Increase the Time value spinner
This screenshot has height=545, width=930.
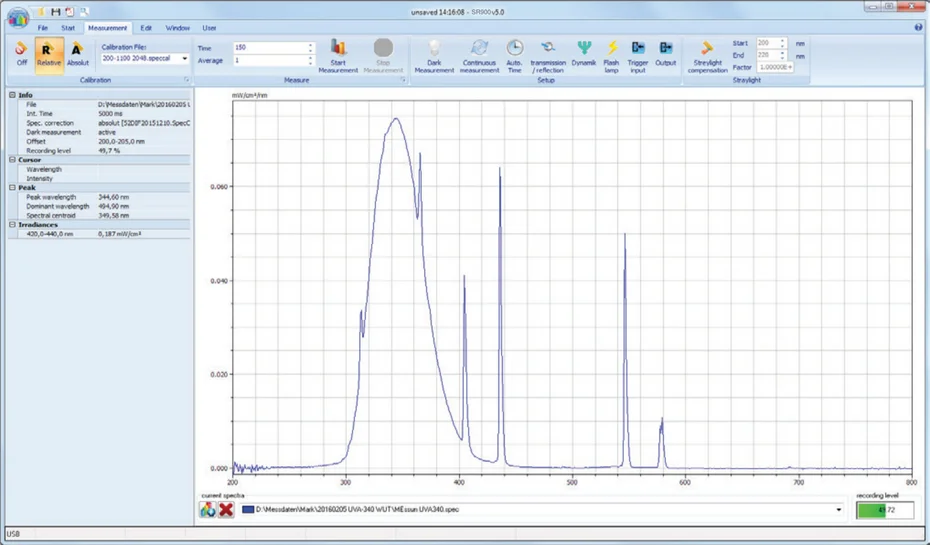(310, 47)
